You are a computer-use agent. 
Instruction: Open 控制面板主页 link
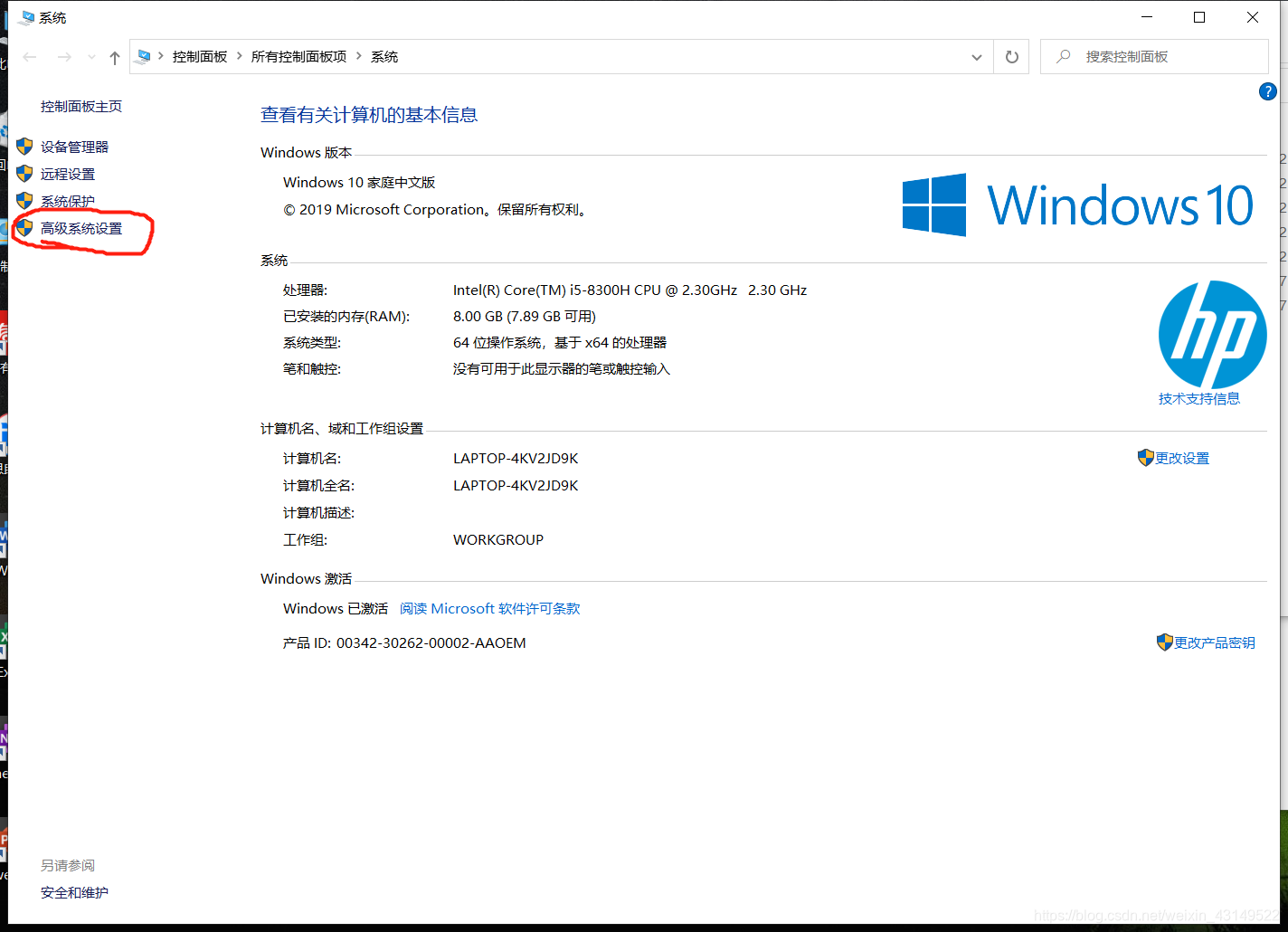pos(81,106)
